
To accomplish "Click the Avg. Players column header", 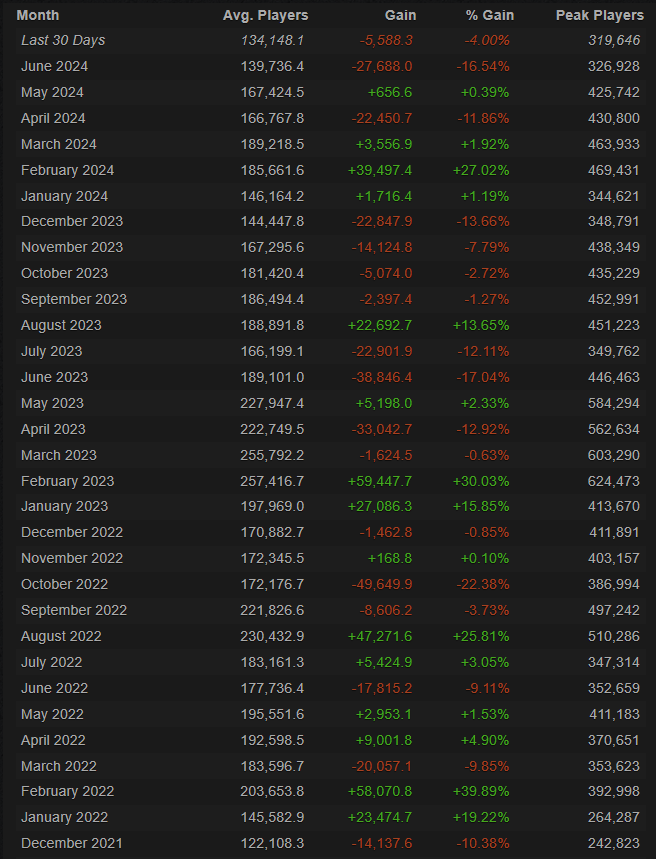I will click(265, 15).
